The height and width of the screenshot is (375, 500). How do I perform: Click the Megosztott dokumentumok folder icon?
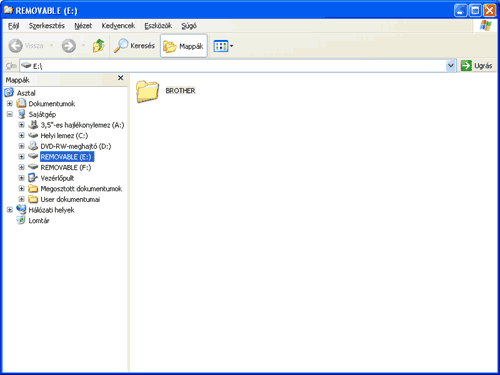click(x=33, y=189)
